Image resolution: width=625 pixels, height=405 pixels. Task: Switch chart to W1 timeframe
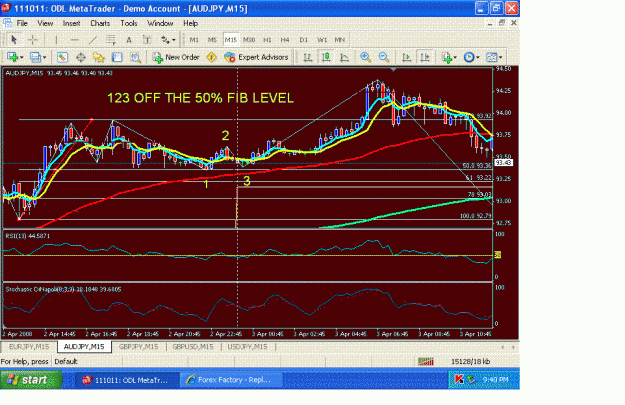pos(322,39)
